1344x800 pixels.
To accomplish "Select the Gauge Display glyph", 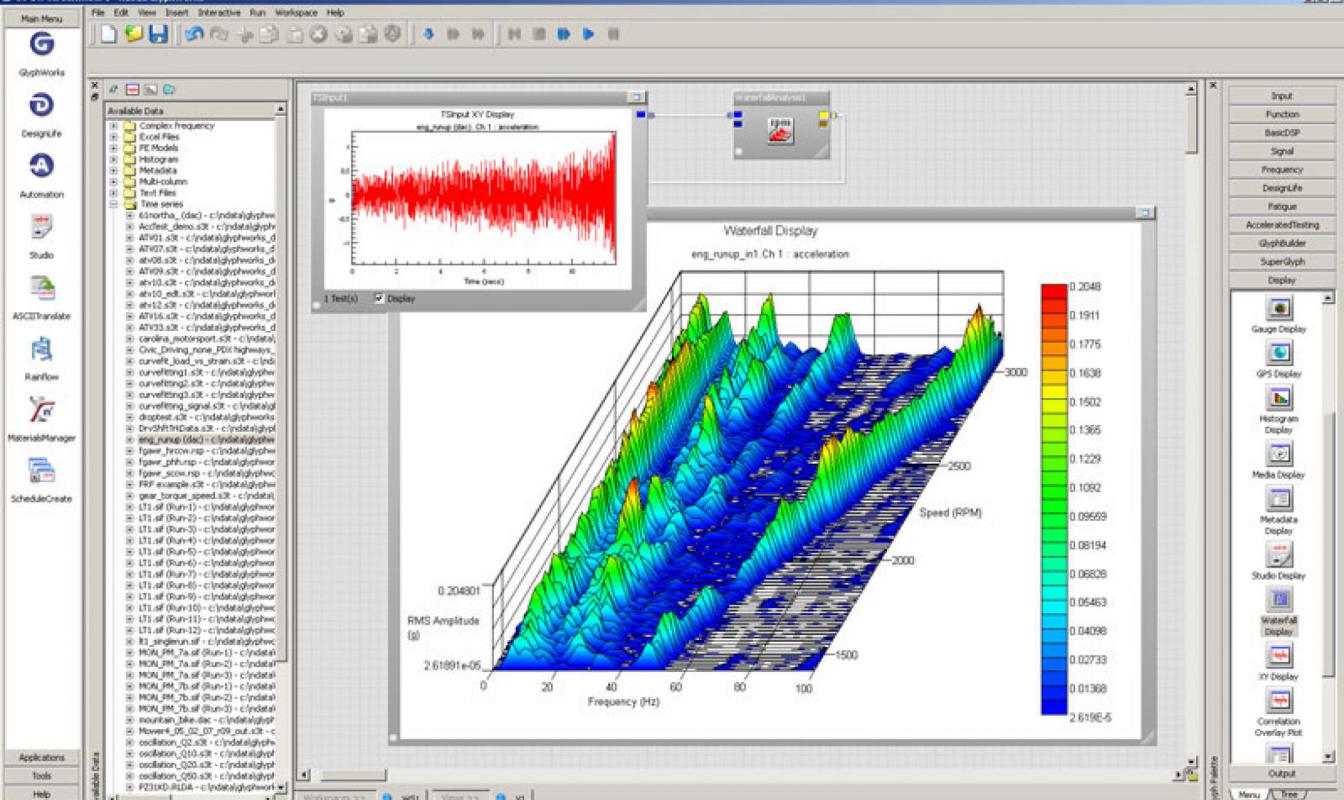I will coord(1279,308).
